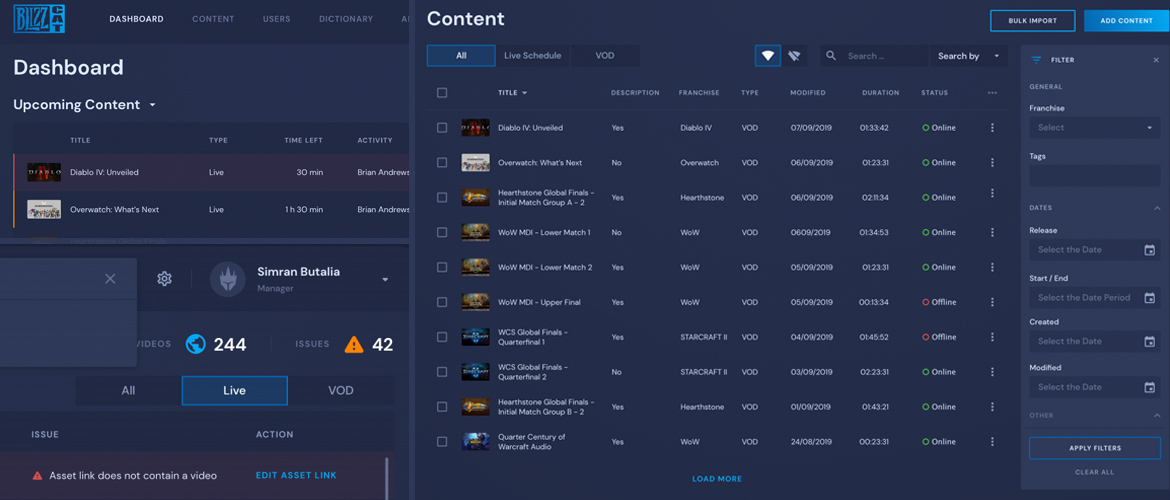Check the Diablo IV: Unveiled row checkbox
The height and width of the screenshot is (500, 1170).
point(442,128)
